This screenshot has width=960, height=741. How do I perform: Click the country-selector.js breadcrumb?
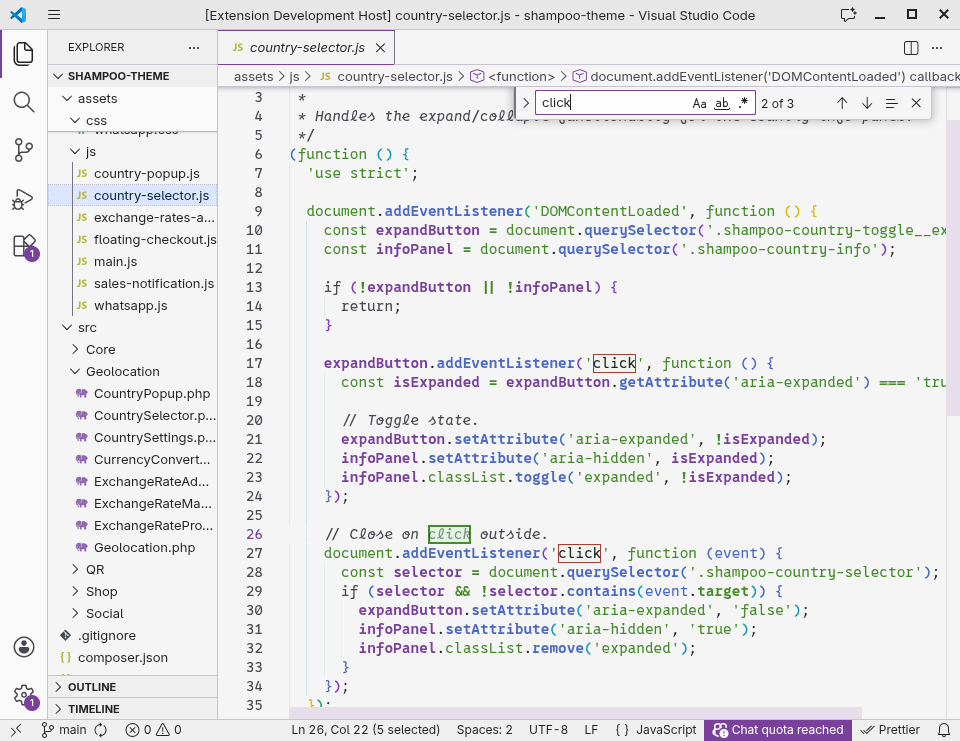[386, 77]
